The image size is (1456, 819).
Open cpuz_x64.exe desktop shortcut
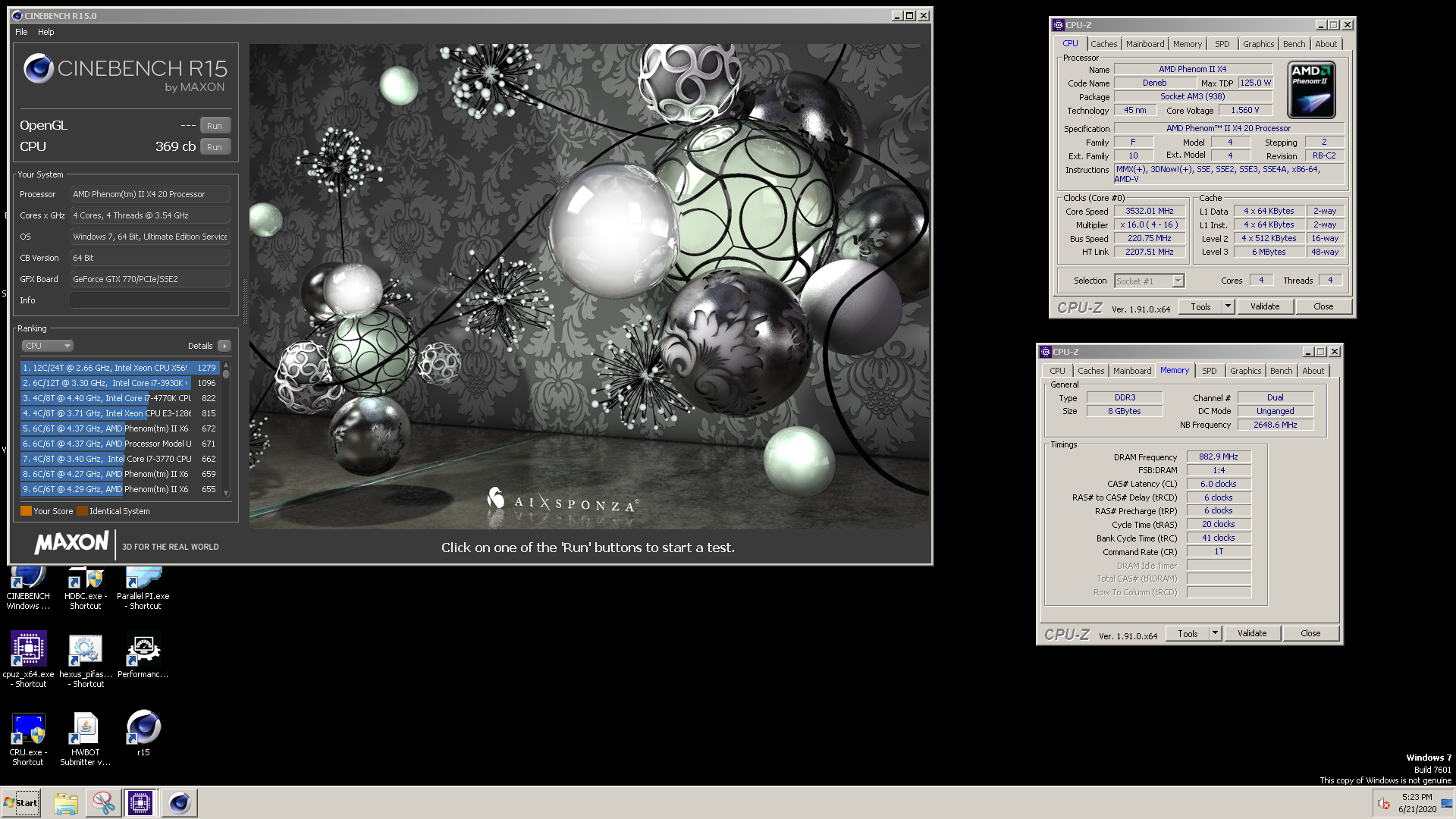tap(28, 659)
